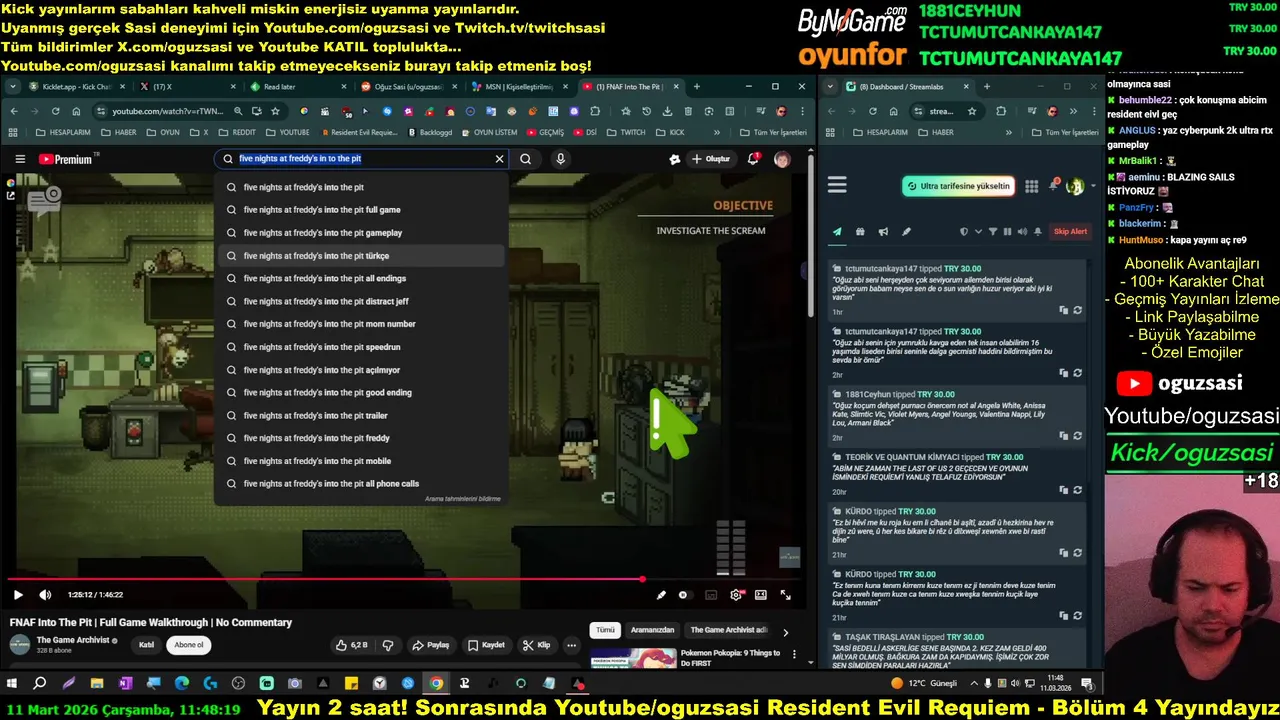1280x720 pixels.
Task: Open REDDIT bookmark folder
Action: pos(236,132)
